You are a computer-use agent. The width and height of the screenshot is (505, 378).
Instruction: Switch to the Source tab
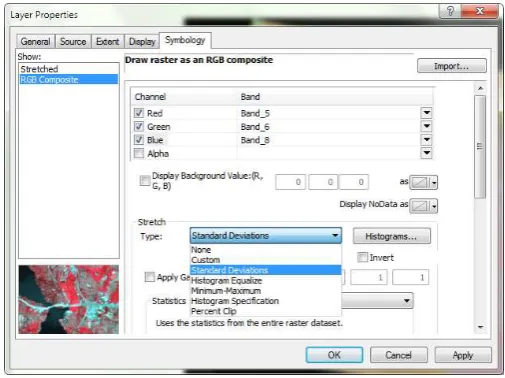(73, 42)
